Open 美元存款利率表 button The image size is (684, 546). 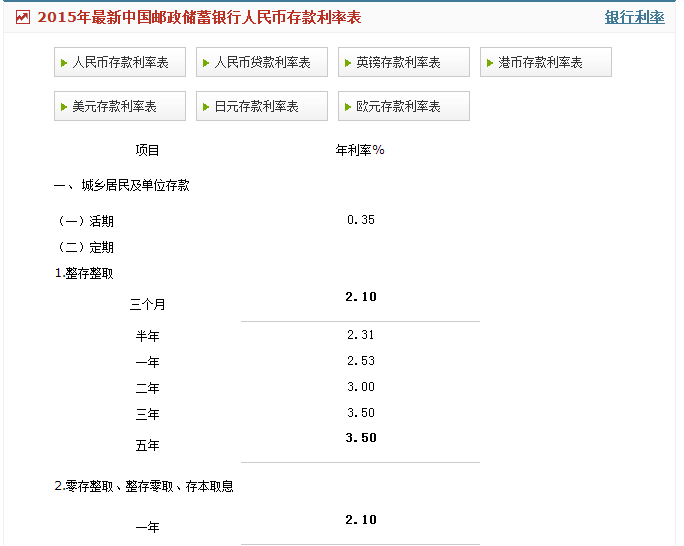[120, 106]
